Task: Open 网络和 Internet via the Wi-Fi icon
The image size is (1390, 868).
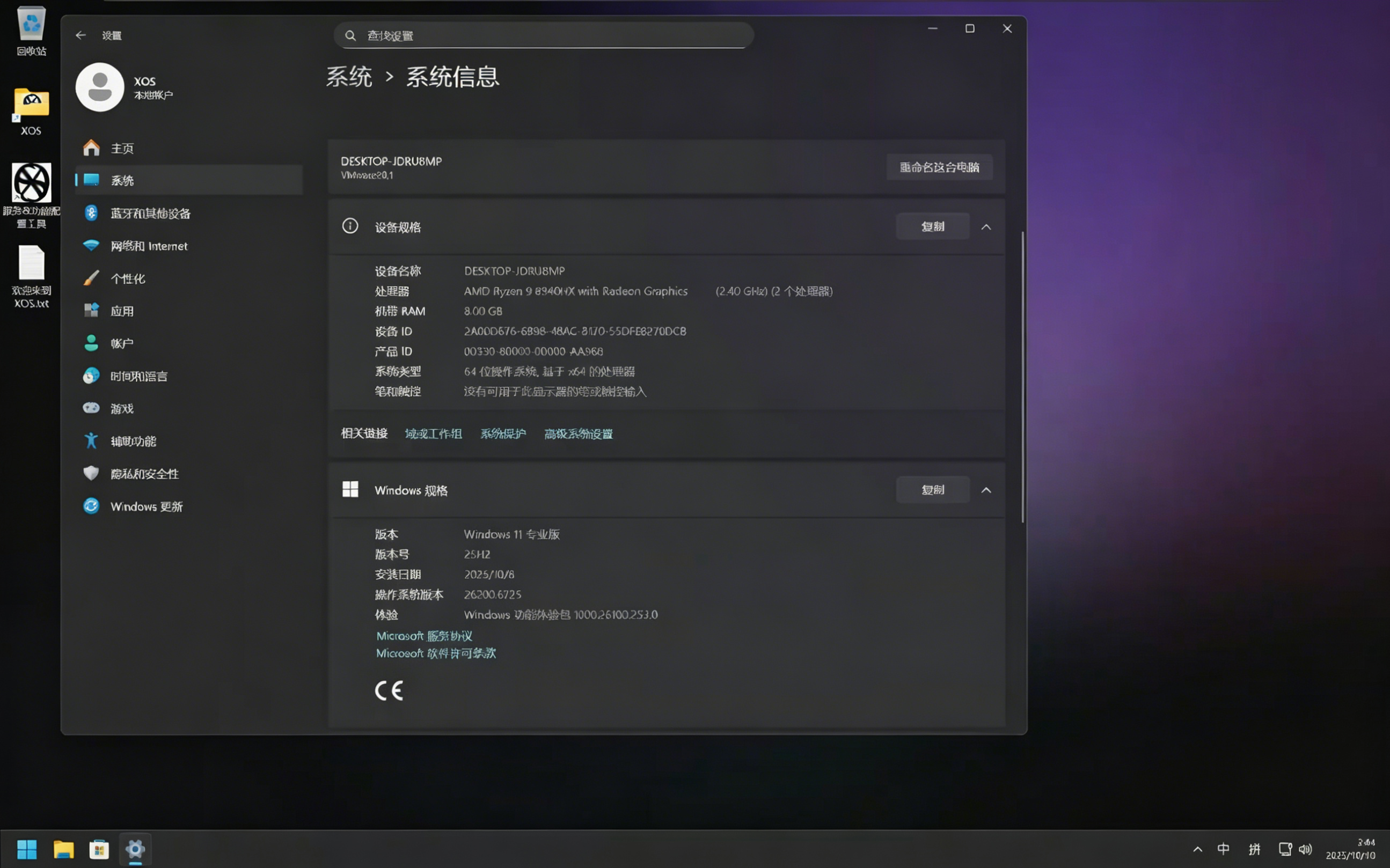Action: click(x=91, y=246)
